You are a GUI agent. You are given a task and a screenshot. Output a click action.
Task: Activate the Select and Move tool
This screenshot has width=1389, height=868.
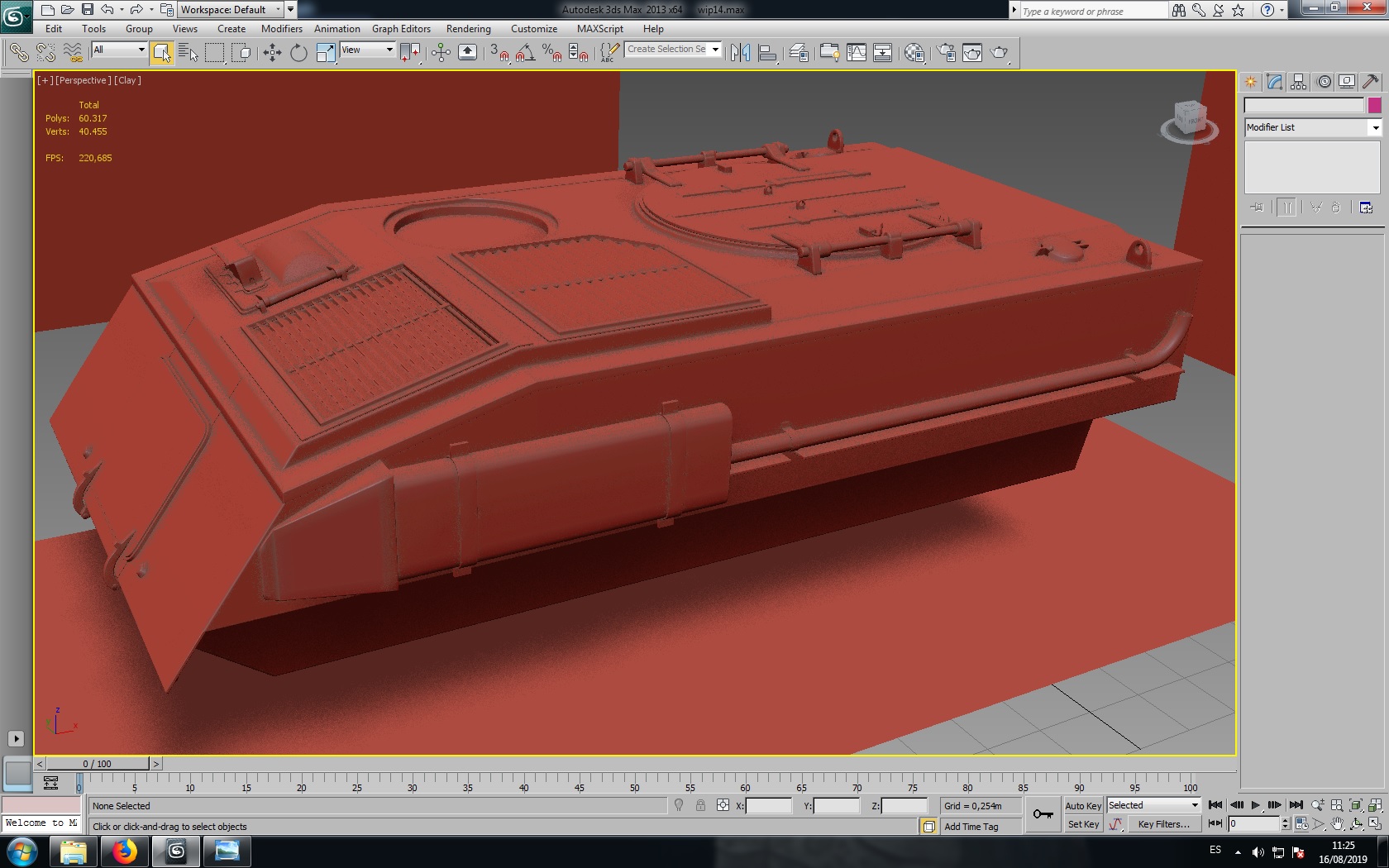(x=272, y=53)
